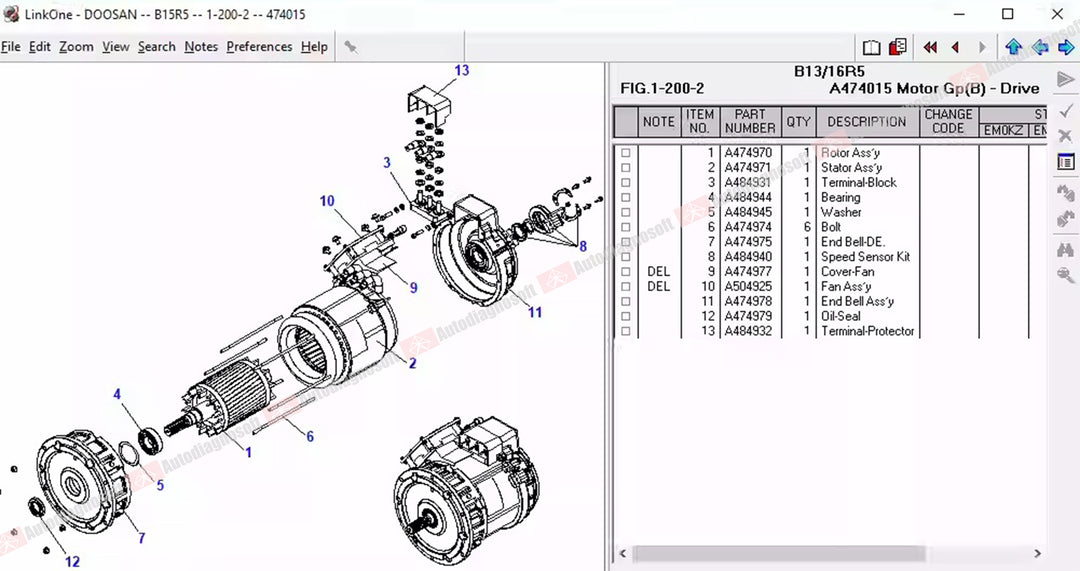Click callout number 6 on diagram

[x=310, y=436]
